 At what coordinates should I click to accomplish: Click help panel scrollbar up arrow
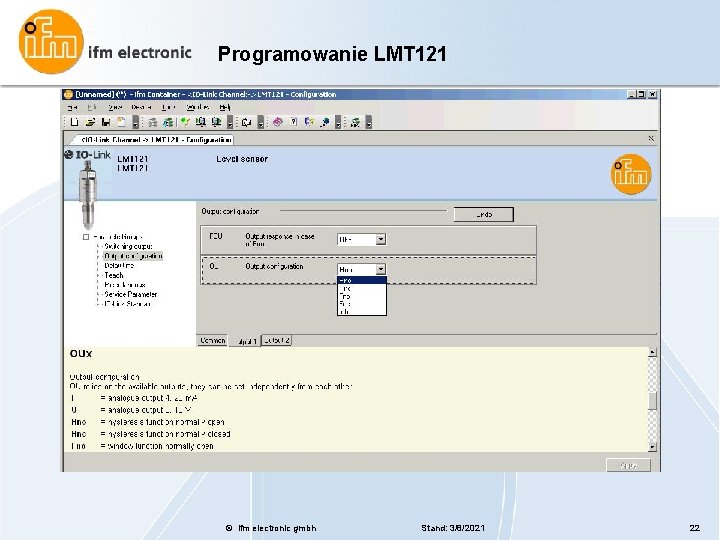pyautogui.click(x=652, y=353)
